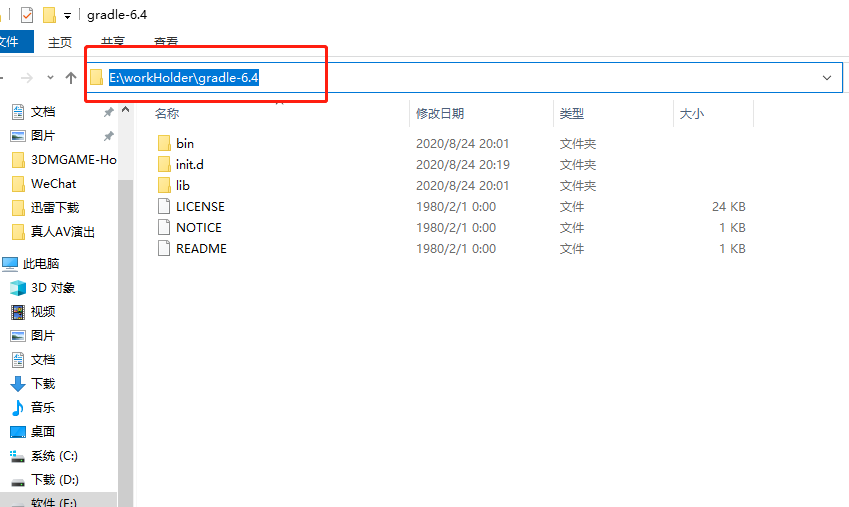Open 系统 (C:) drive
The image size is (849, 507).
54,456
